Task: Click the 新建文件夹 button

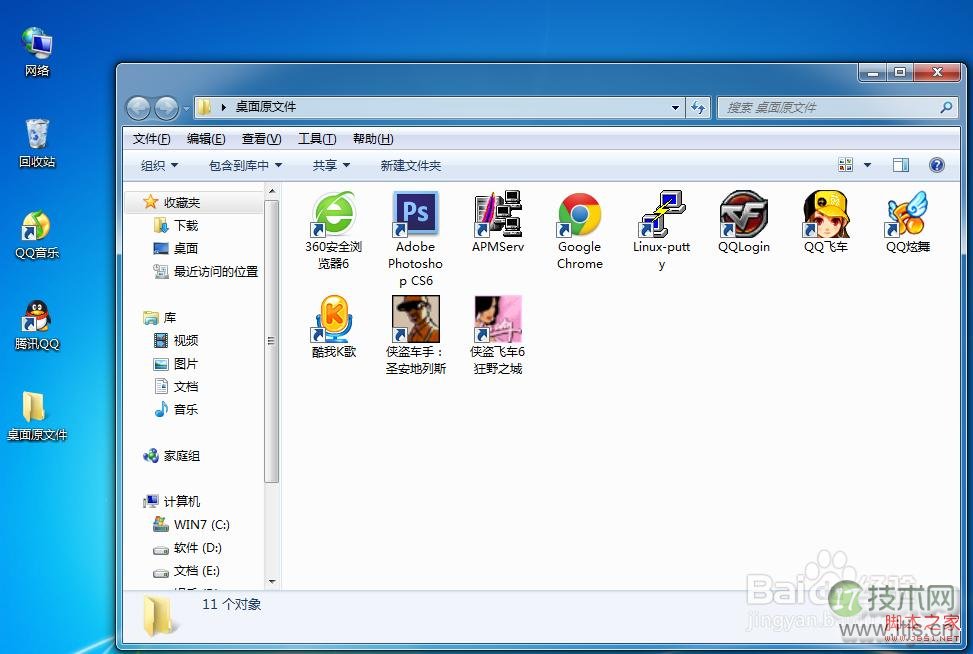Action: [410, 166]
